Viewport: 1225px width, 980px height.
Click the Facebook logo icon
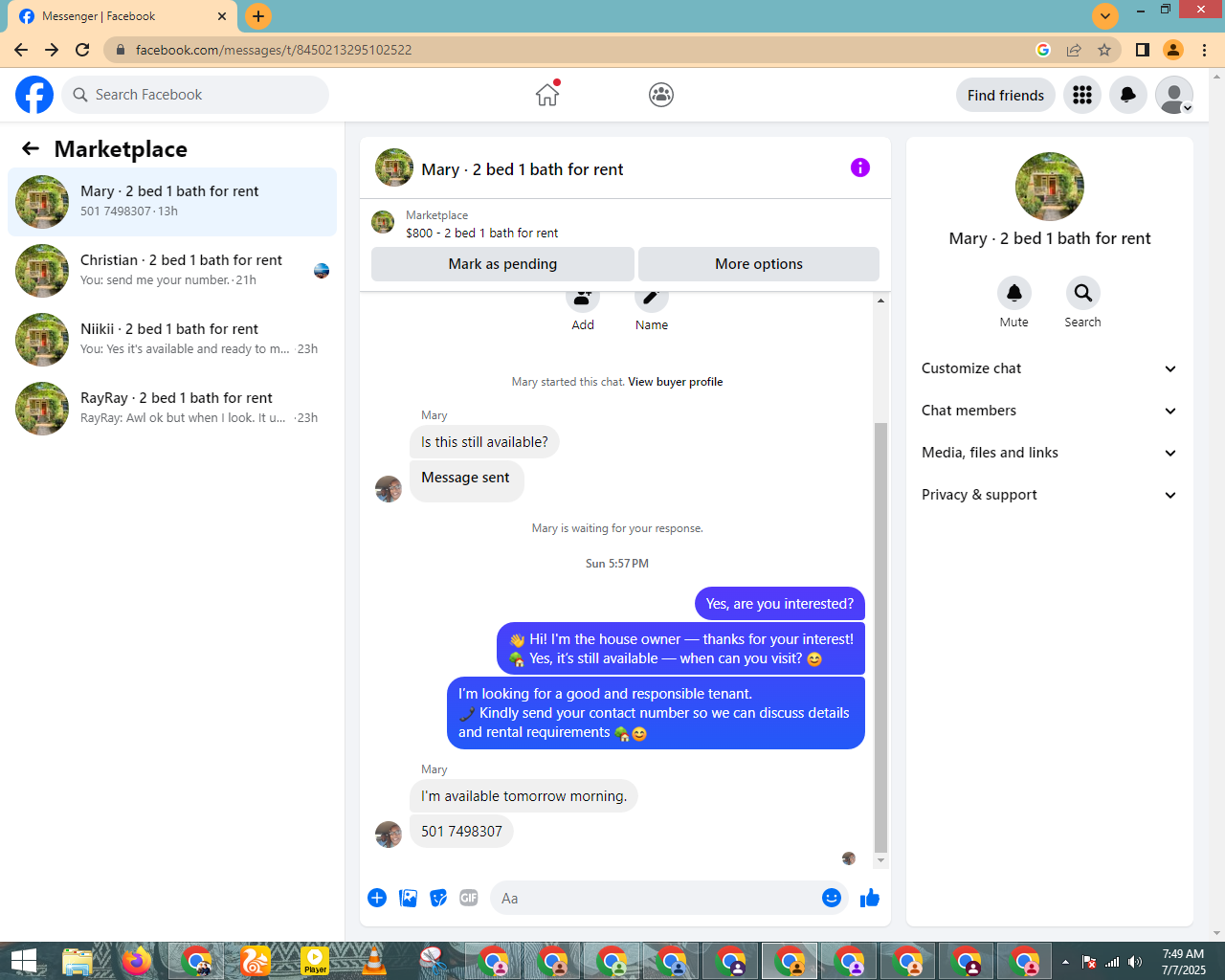coord(34,95)
